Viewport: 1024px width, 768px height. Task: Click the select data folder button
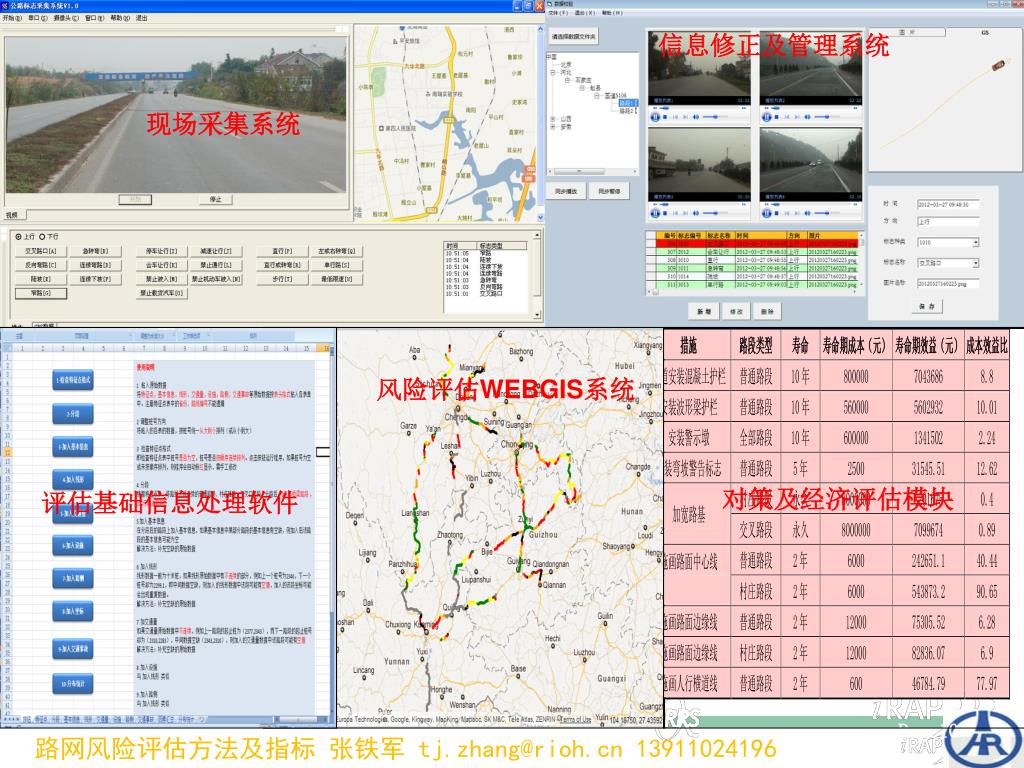click(x=573, y=37)
